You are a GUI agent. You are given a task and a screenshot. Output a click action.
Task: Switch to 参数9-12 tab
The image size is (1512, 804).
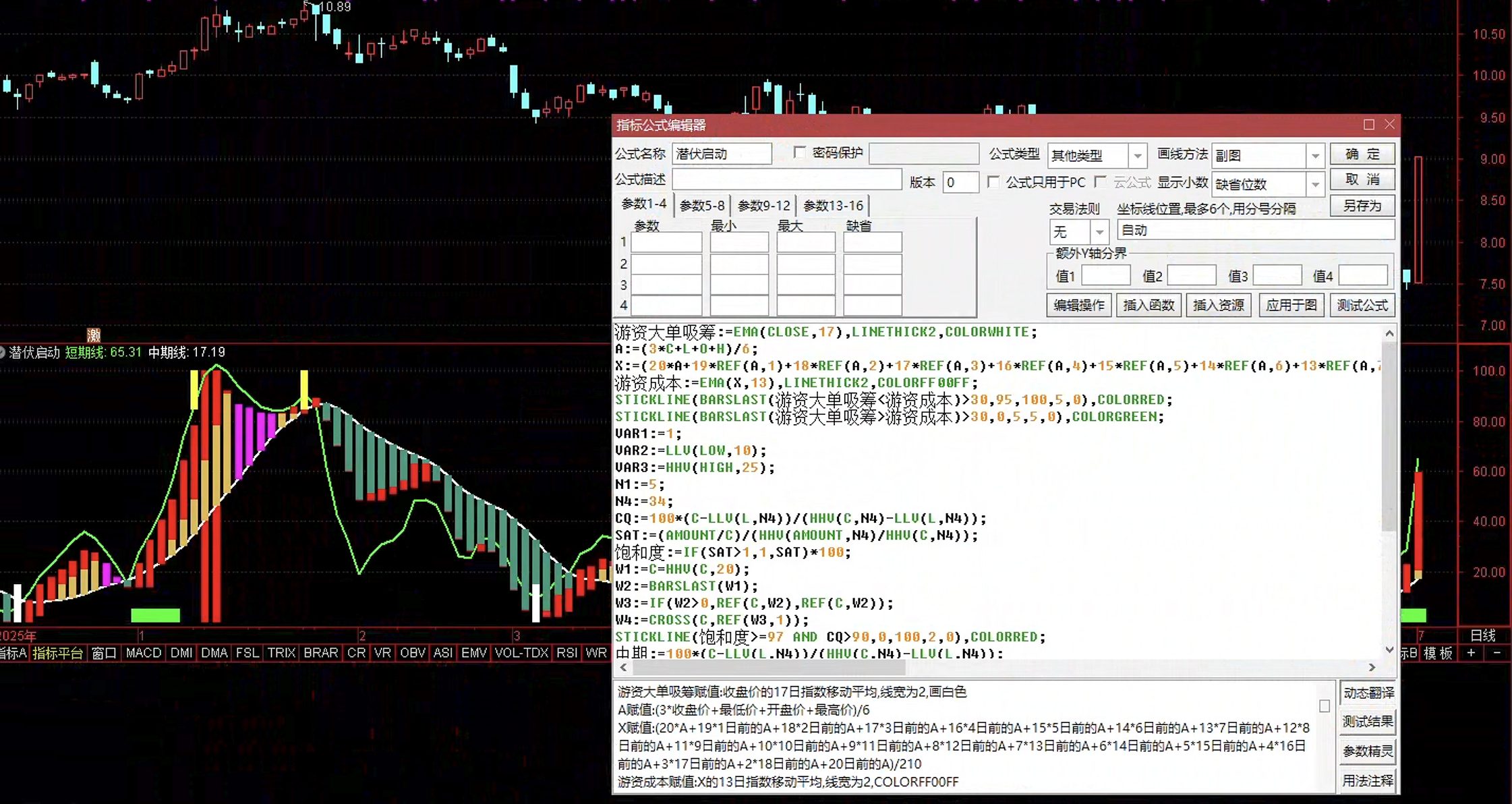[x=764, y=205]
